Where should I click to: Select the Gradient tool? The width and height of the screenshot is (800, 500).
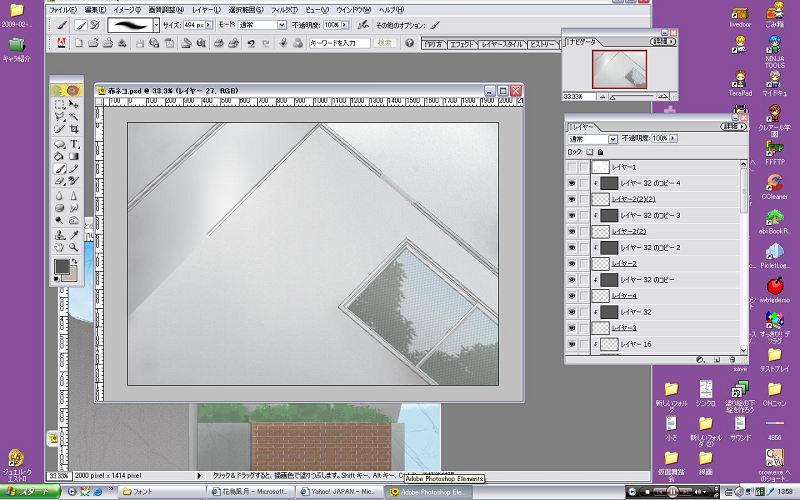[74, 156]
